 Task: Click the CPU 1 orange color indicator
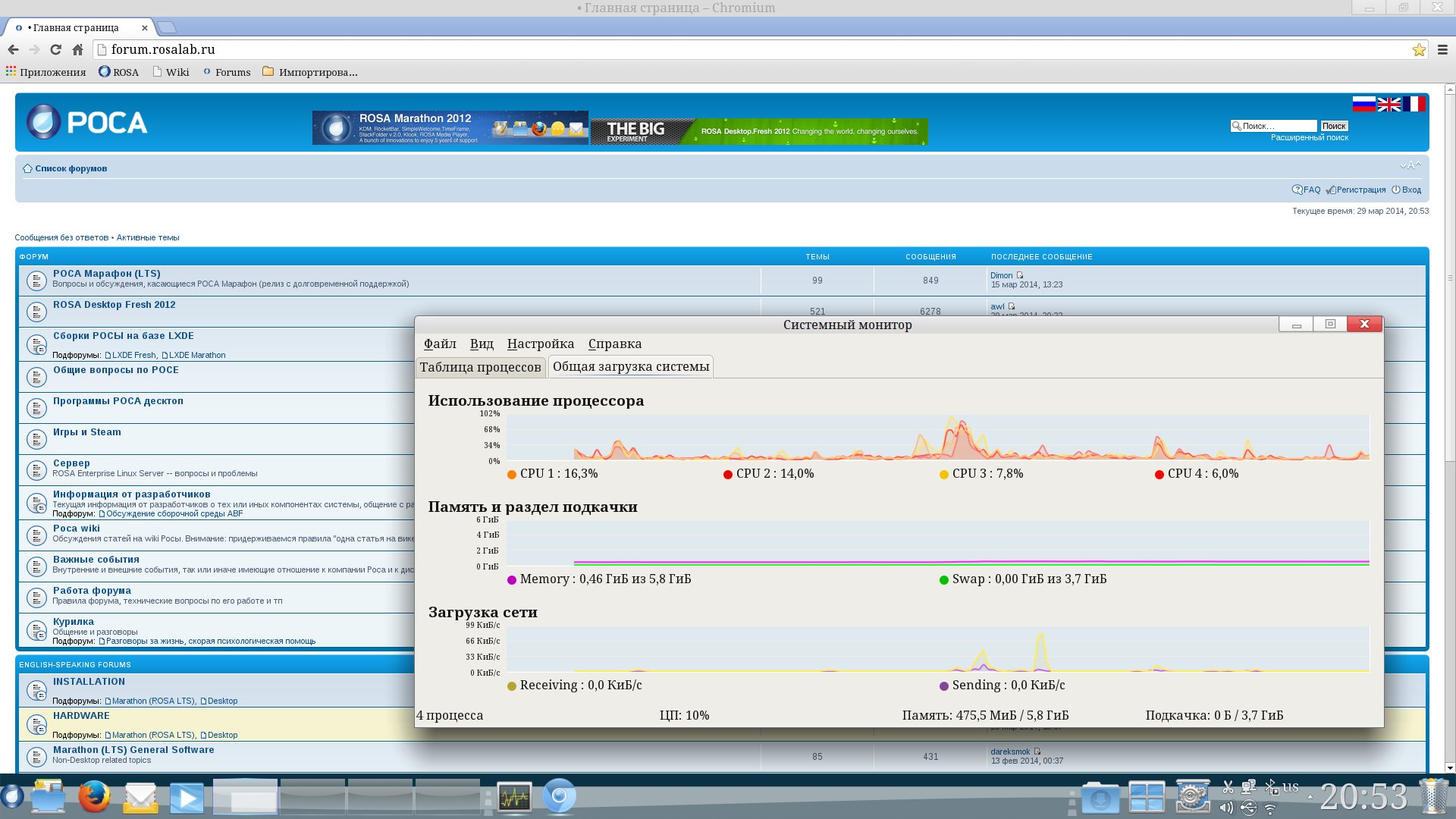512,475
